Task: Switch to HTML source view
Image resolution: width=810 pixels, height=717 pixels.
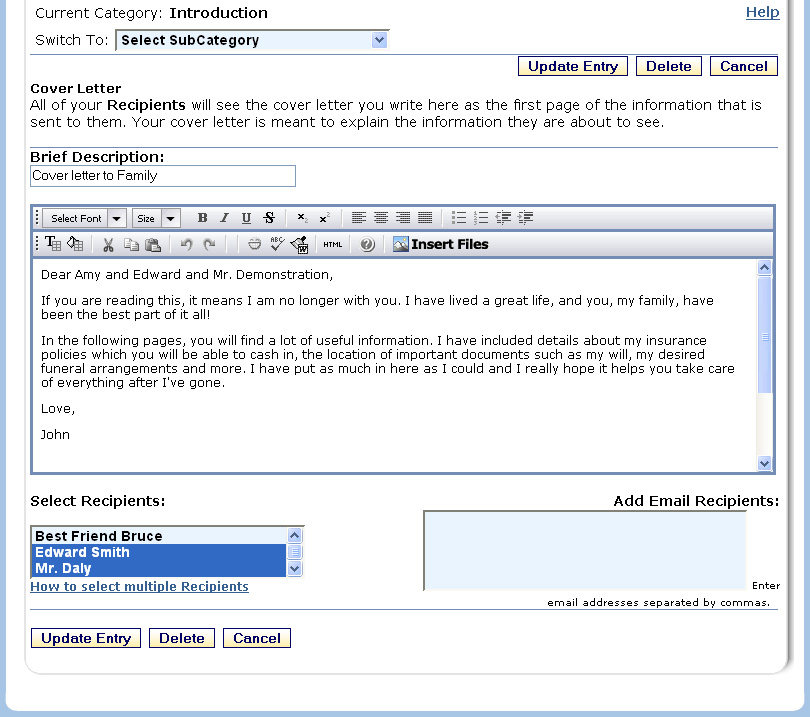Action: pyautogui.click(x=333, y=244)
